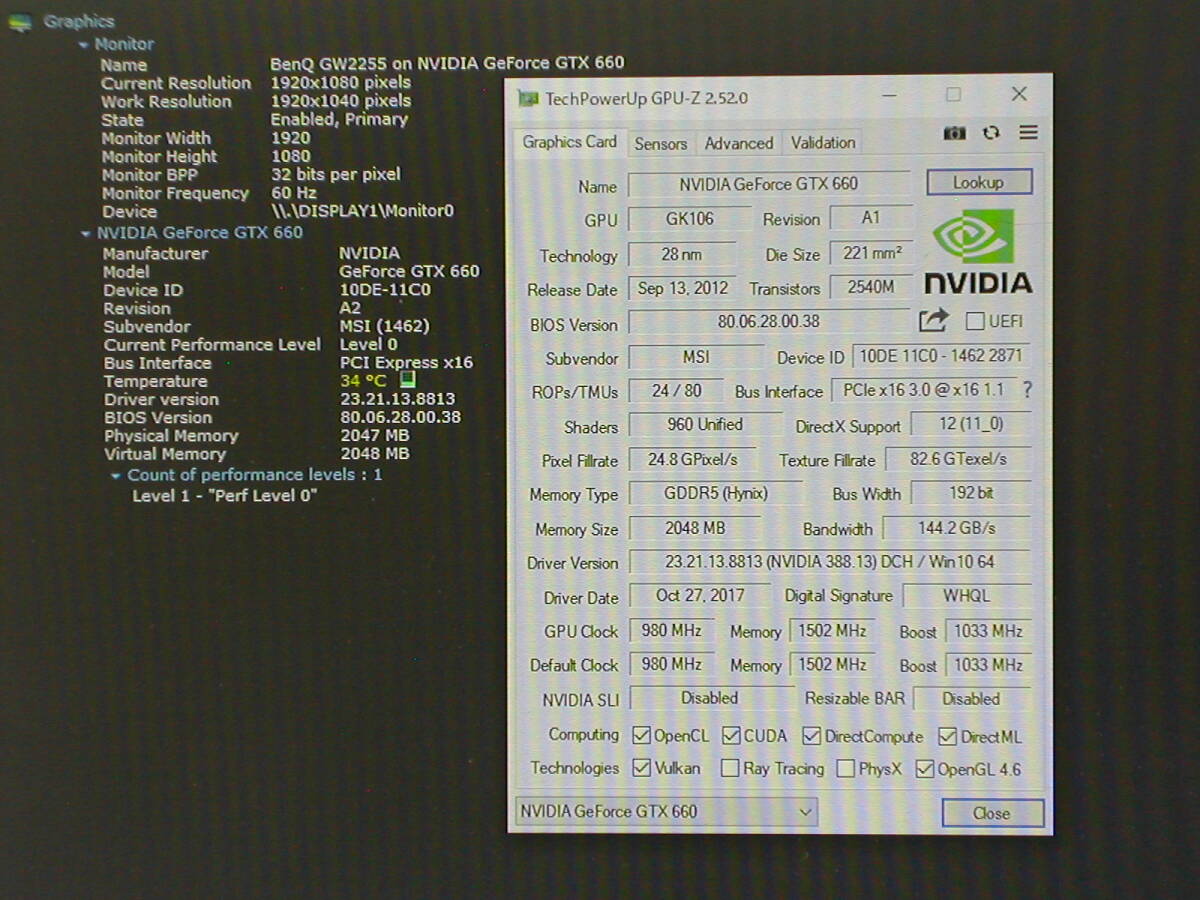The width and height of the screenshot is (1200, 900).
Task: Click the Monitor BPP 32 bits per pixel row
Action: [251, 175]
